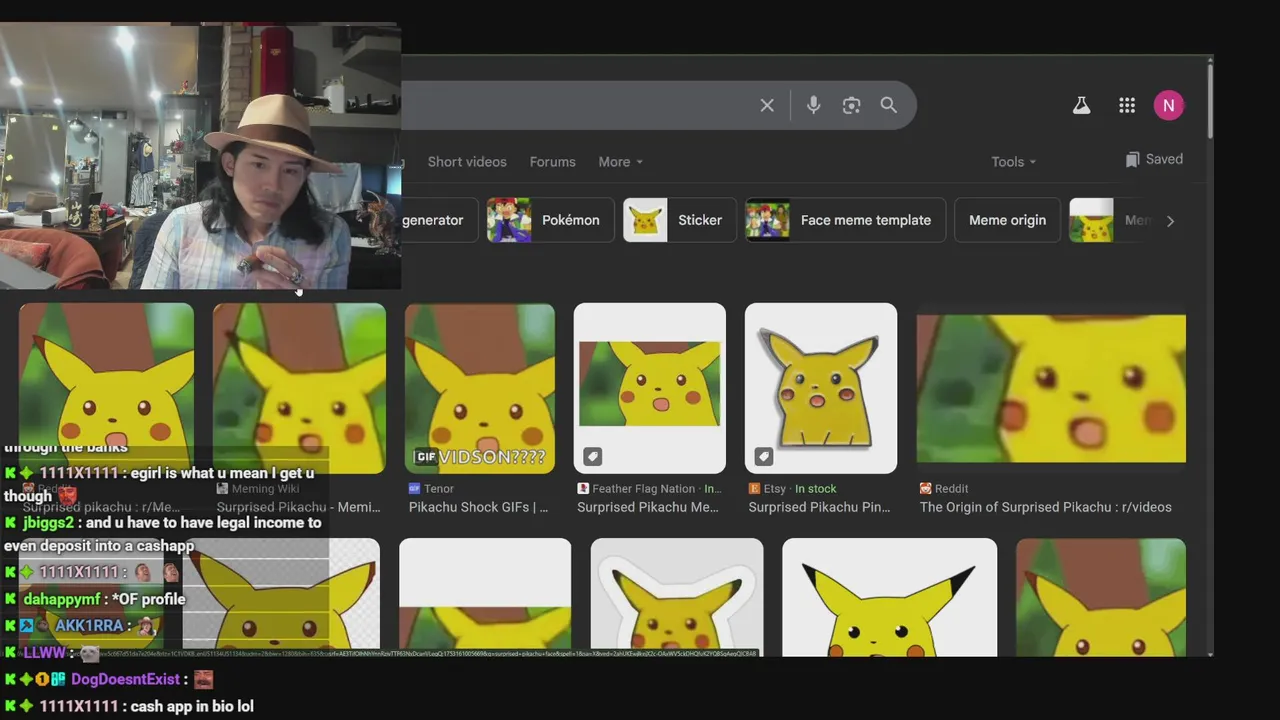
Task: Expand the More search filters dropdown
Action: (x=620, y=162)
